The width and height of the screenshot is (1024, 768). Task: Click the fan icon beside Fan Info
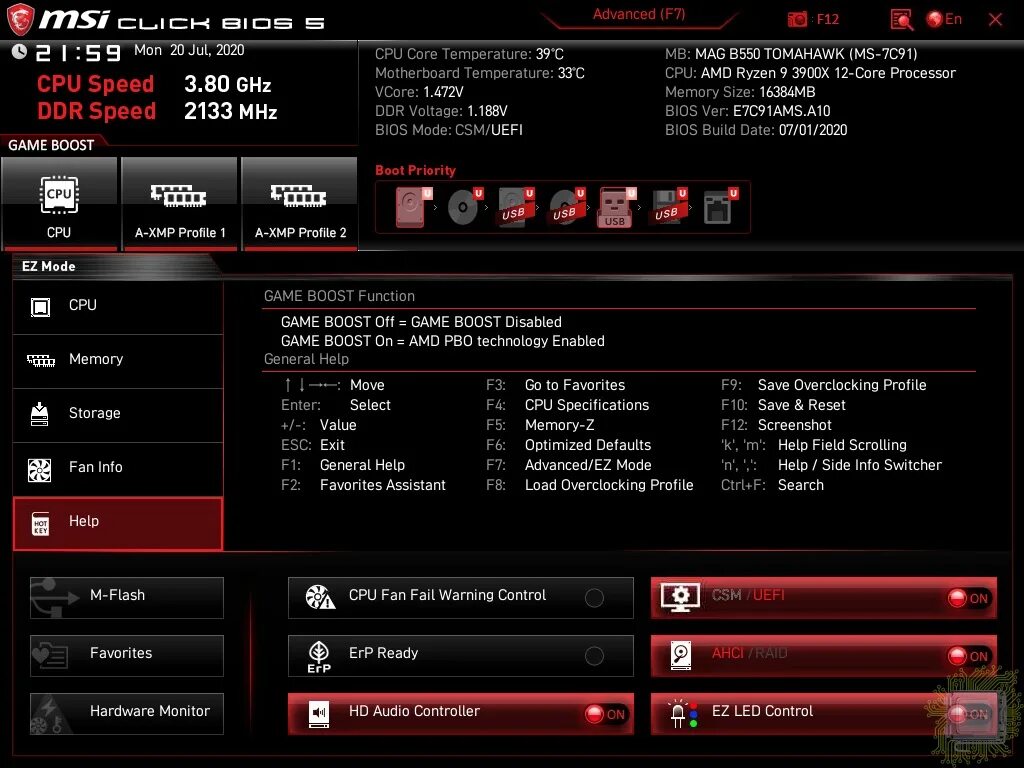click(40, 470)
